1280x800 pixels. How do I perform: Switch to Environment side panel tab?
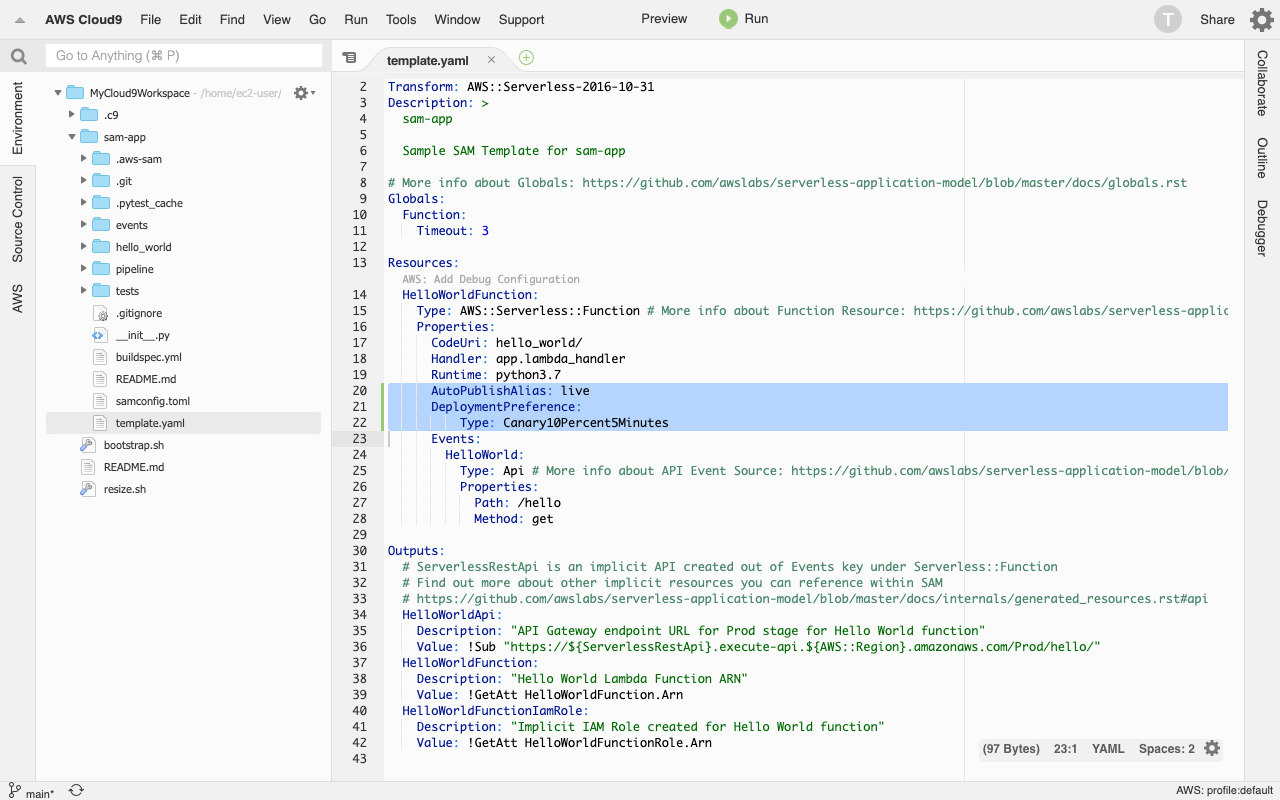(x=17, y=118)
